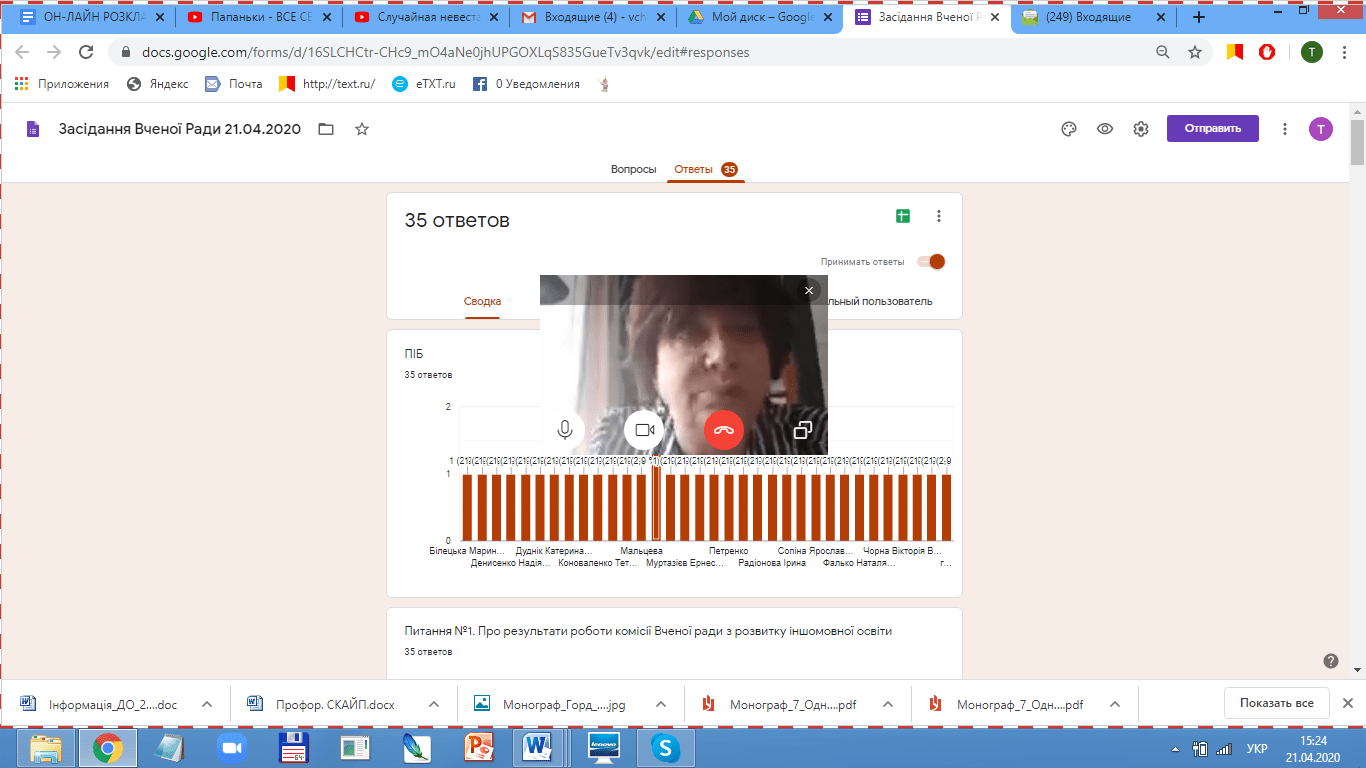Create spreadsheet from responses with green icon
This screenshot has height=768, width=1366.
(902, 216)
